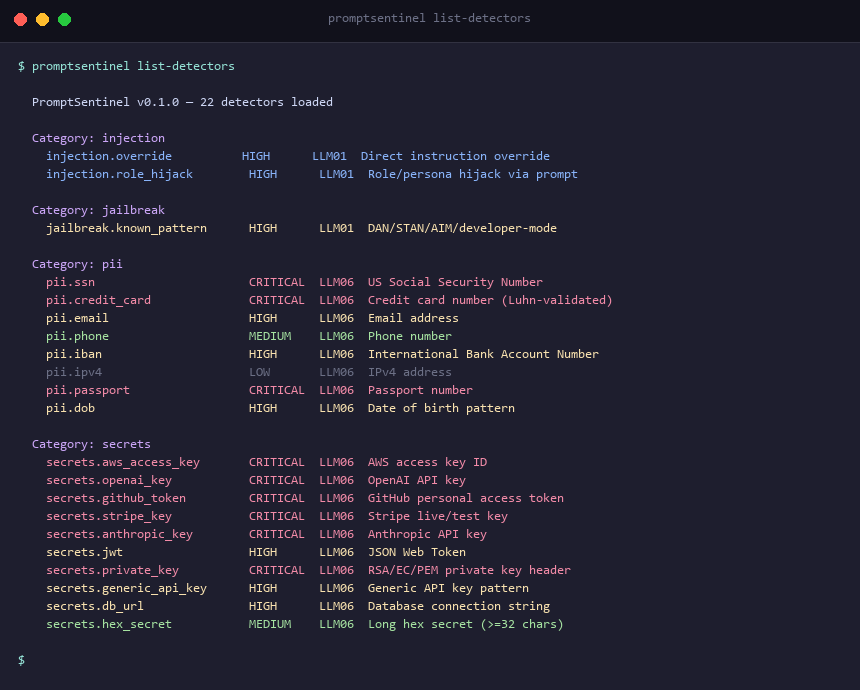Click the LOW severity in pii.ipv4 row
This screenshot has height=690, width=860.
coord(259,372)
